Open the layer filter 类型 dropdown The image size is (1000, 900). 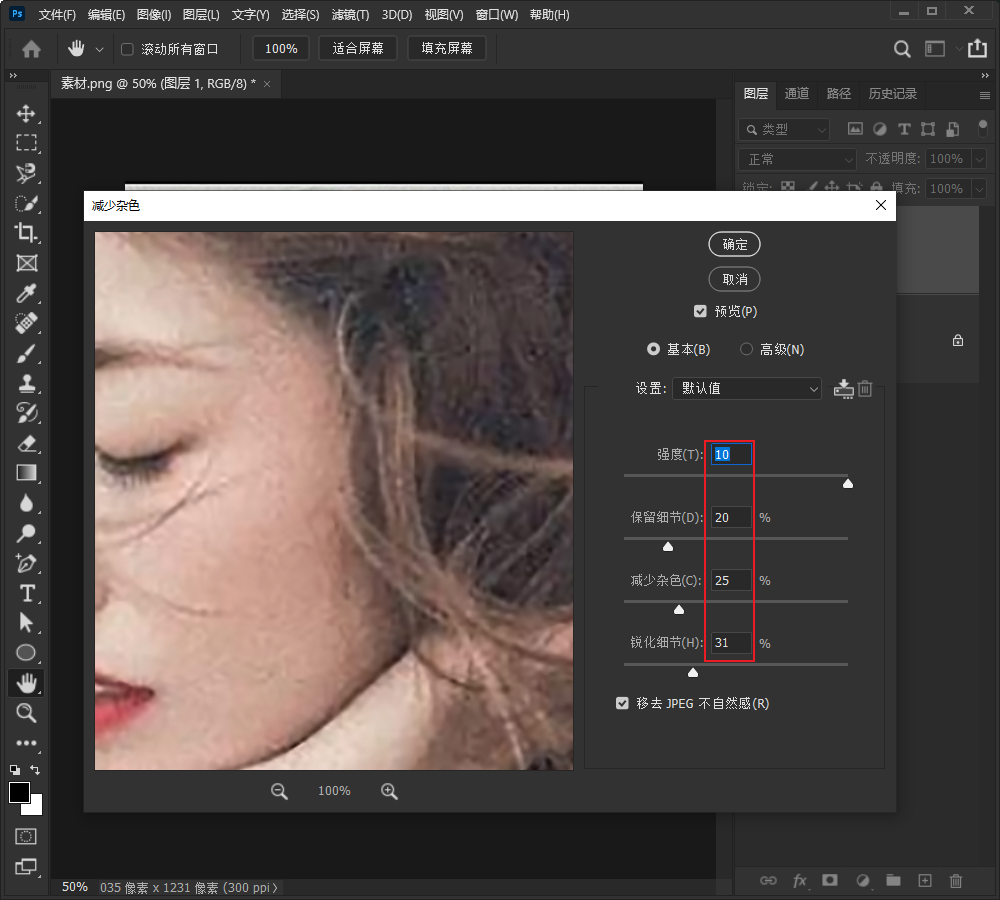click(784, 129)
